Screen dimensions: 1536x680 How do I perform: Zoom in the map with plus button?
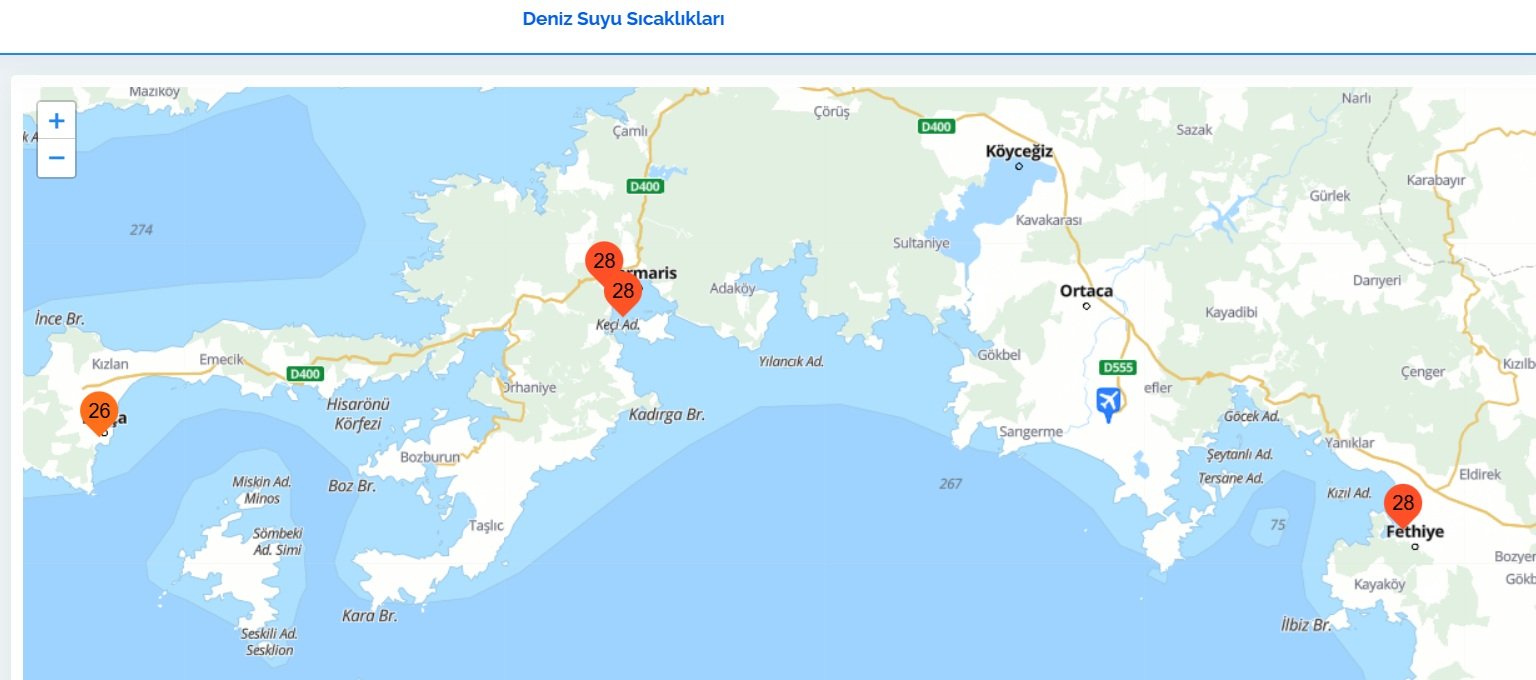57,121
